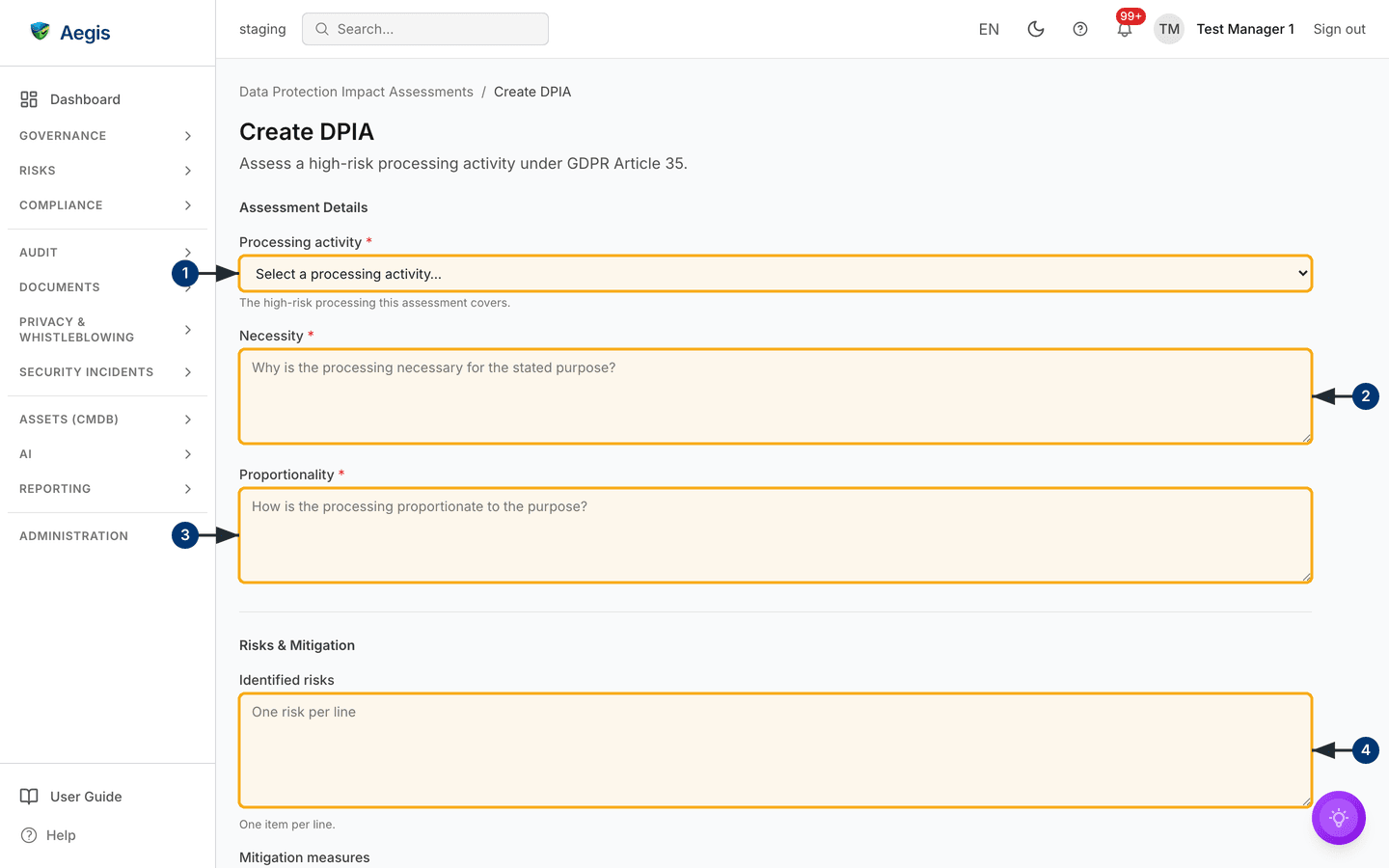Expand Privacy & Whistleblowing chevron
Screen dimensions: 1389x868
[188, 330]
